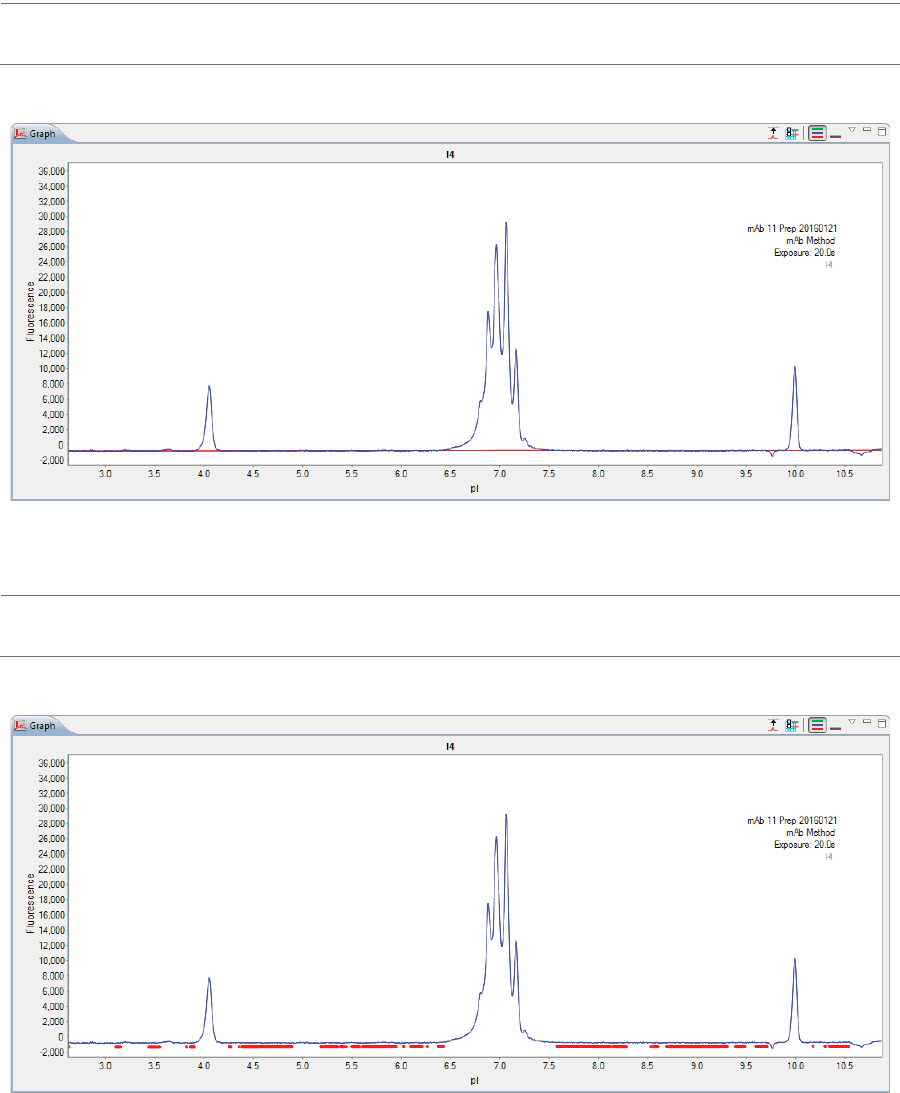Click auto-scale peak icon in lower Graph panel
The width and height of the screenshot is (900, 1093).
(773, 725)
